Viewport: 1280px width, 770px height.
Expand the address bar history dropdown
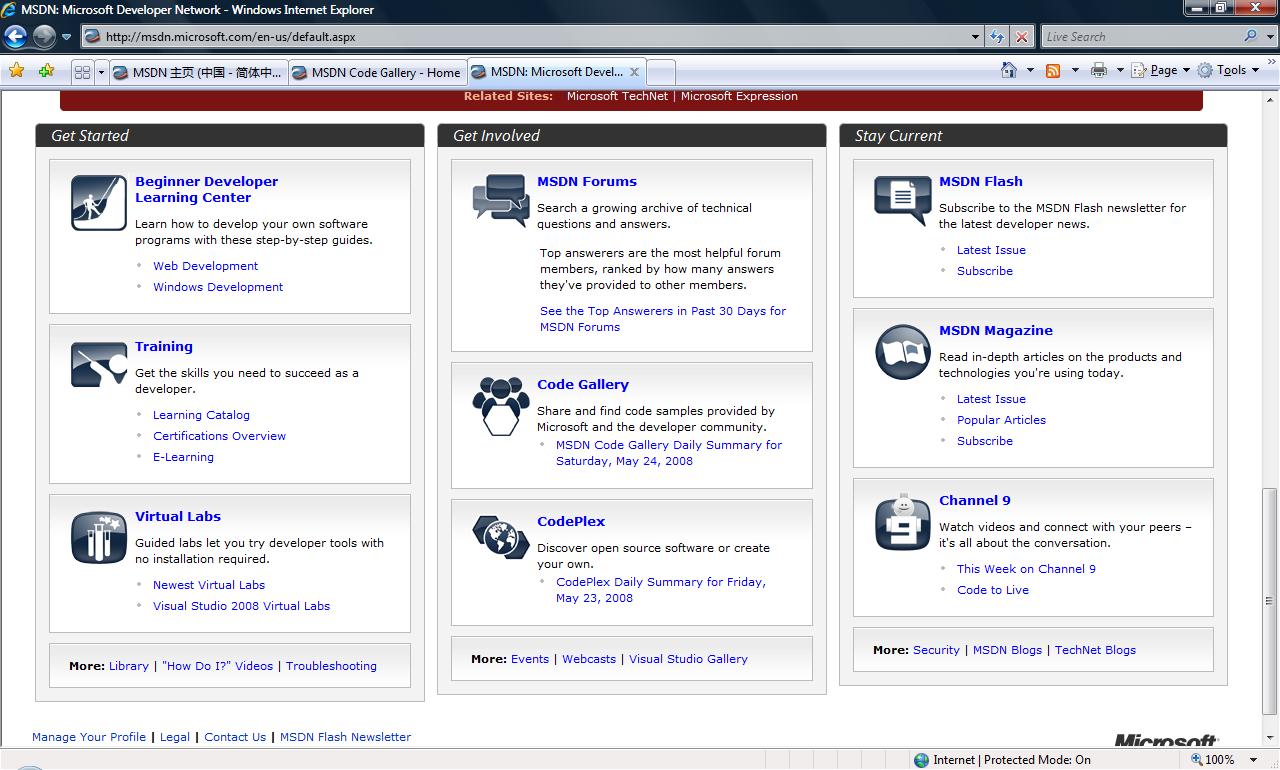[976, 37]
